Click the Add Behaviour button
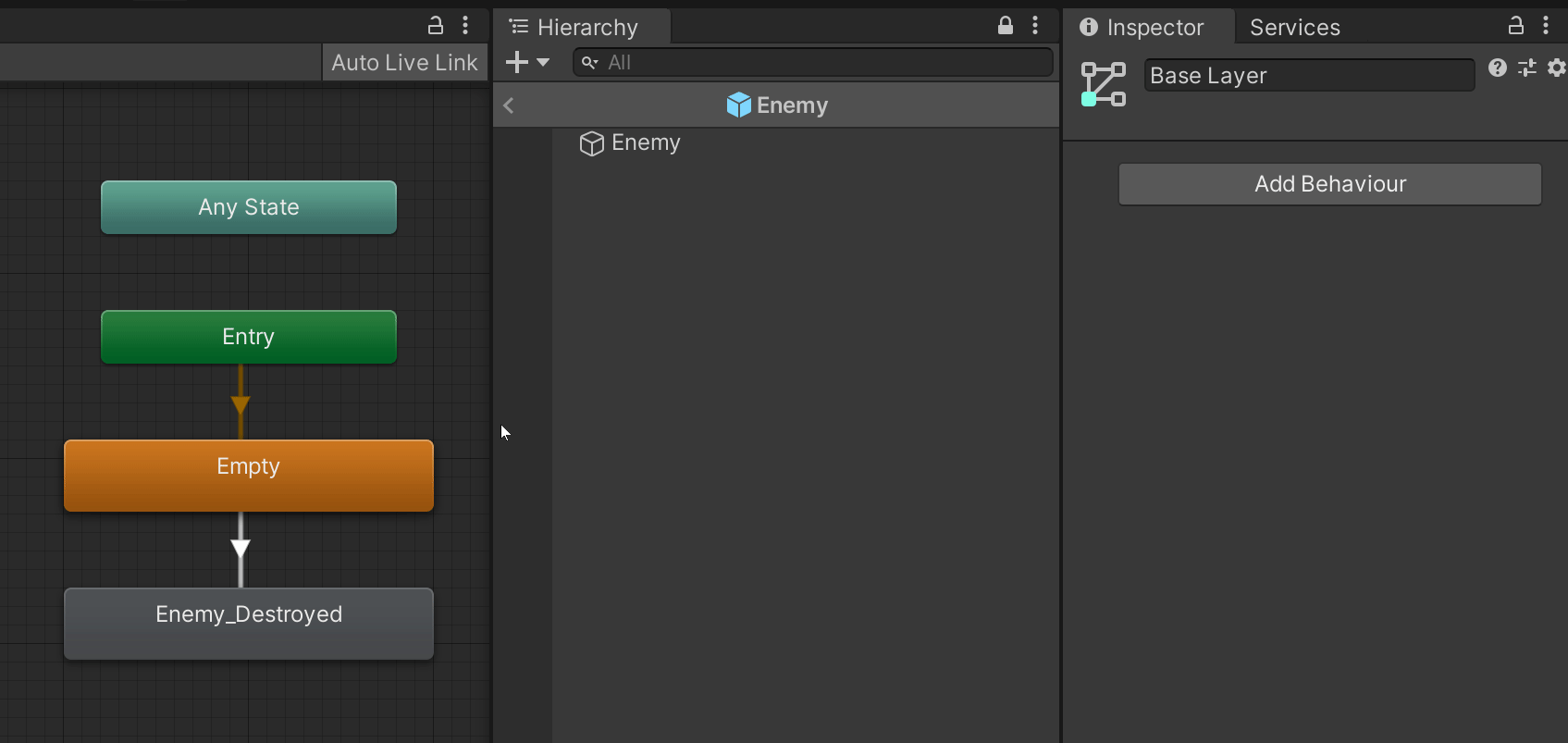1568x743 pixels. (x=1330, y=184)
